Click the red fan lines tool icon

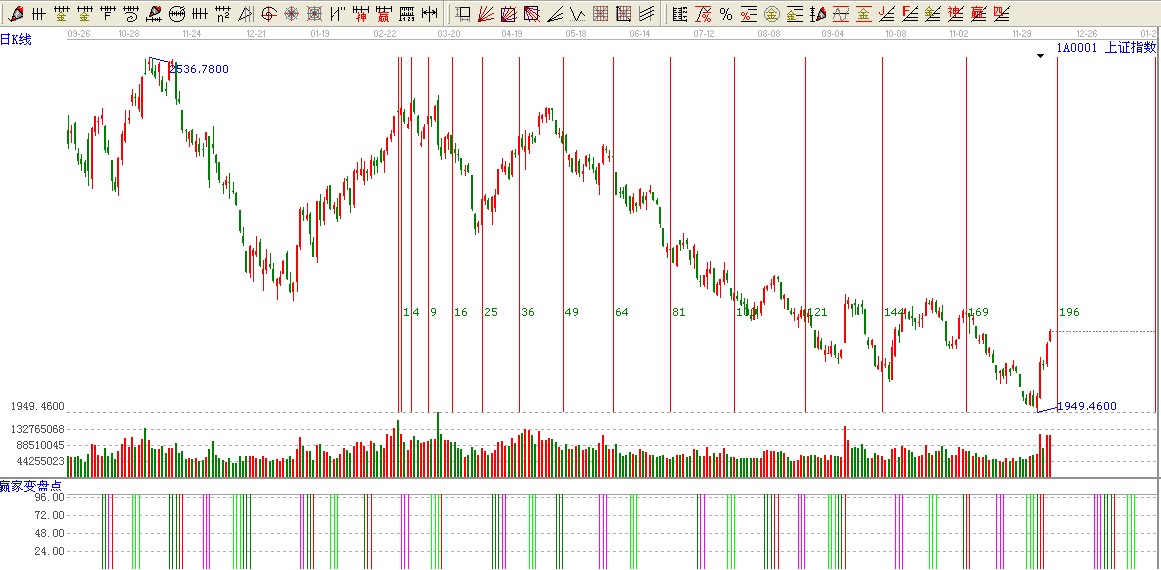coord(484,14)
